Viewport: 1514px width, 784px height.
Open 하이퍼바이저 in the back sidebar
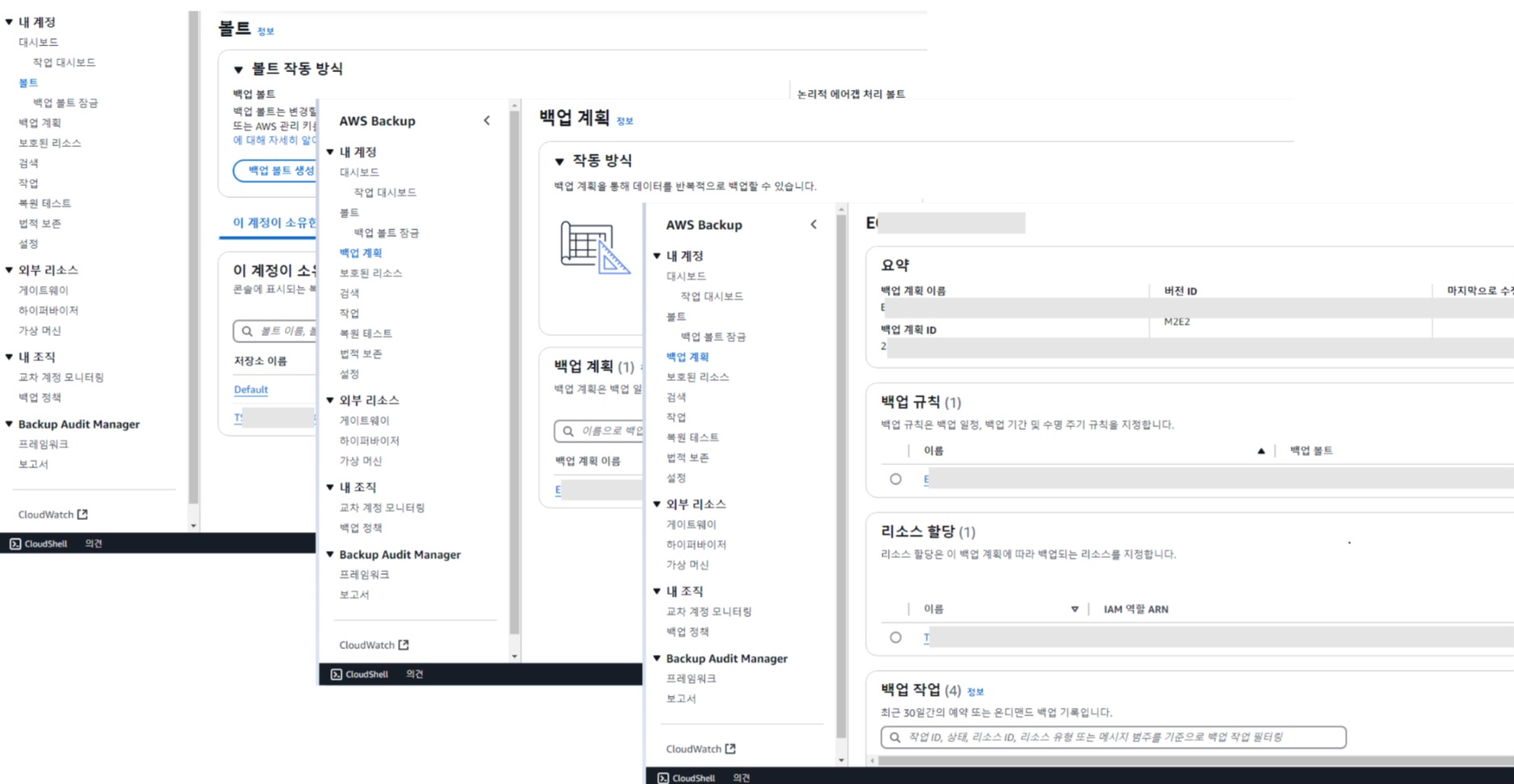(48, 310)
